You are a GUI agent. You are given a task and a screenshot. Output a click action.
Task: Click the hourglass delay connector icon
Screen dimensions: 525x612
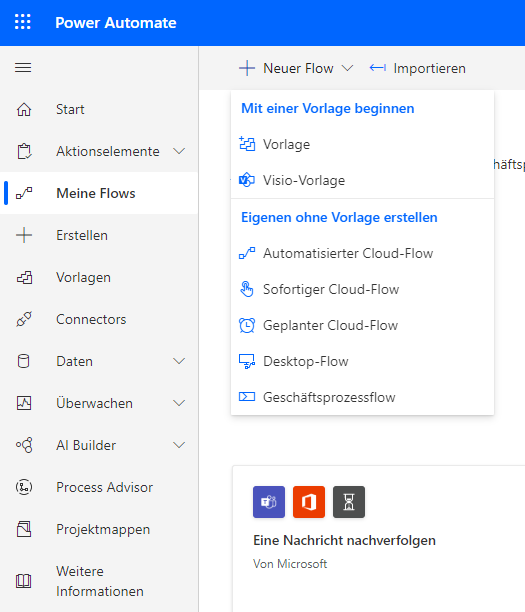[349, 502]
